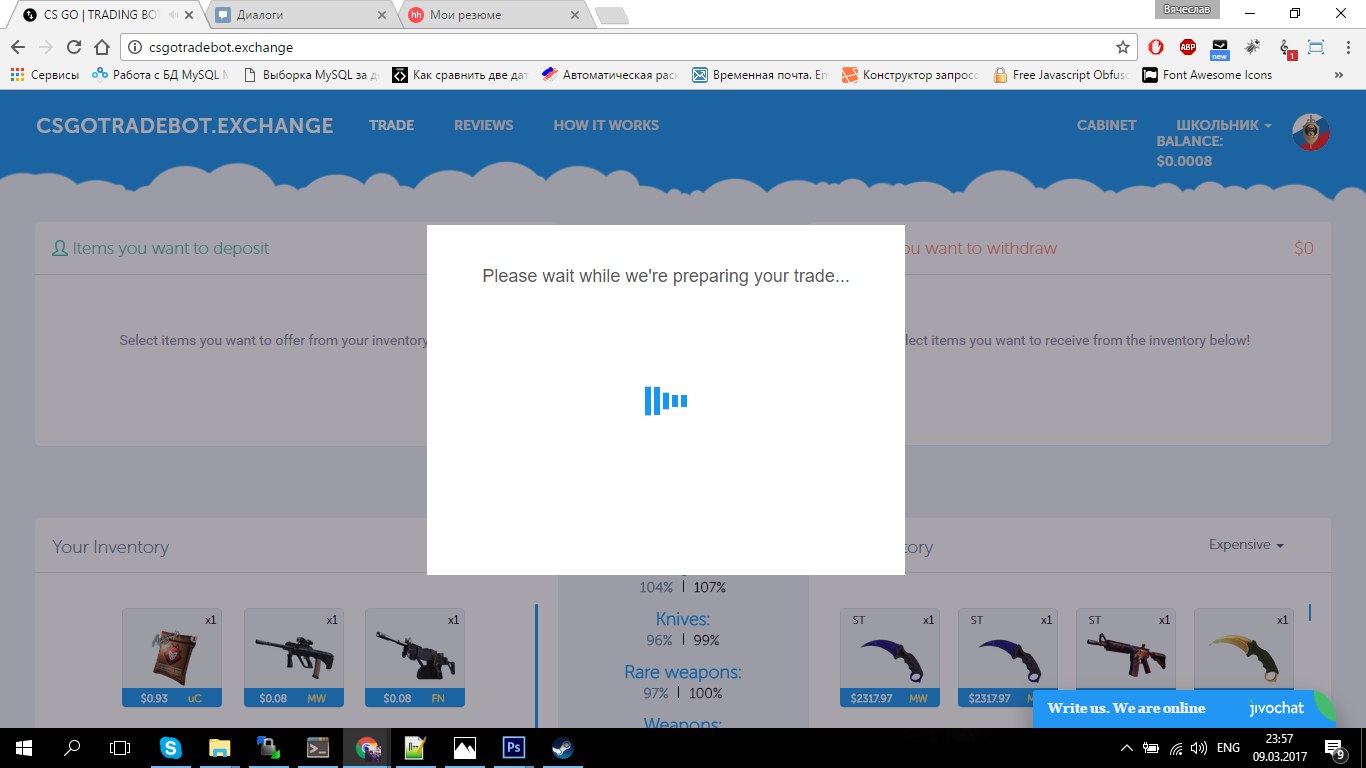This screenshot has height=768, width=1366.
Task: Open the HOW IT WORKS menu item
Action: pyautogui.click(x=606, y=125)
